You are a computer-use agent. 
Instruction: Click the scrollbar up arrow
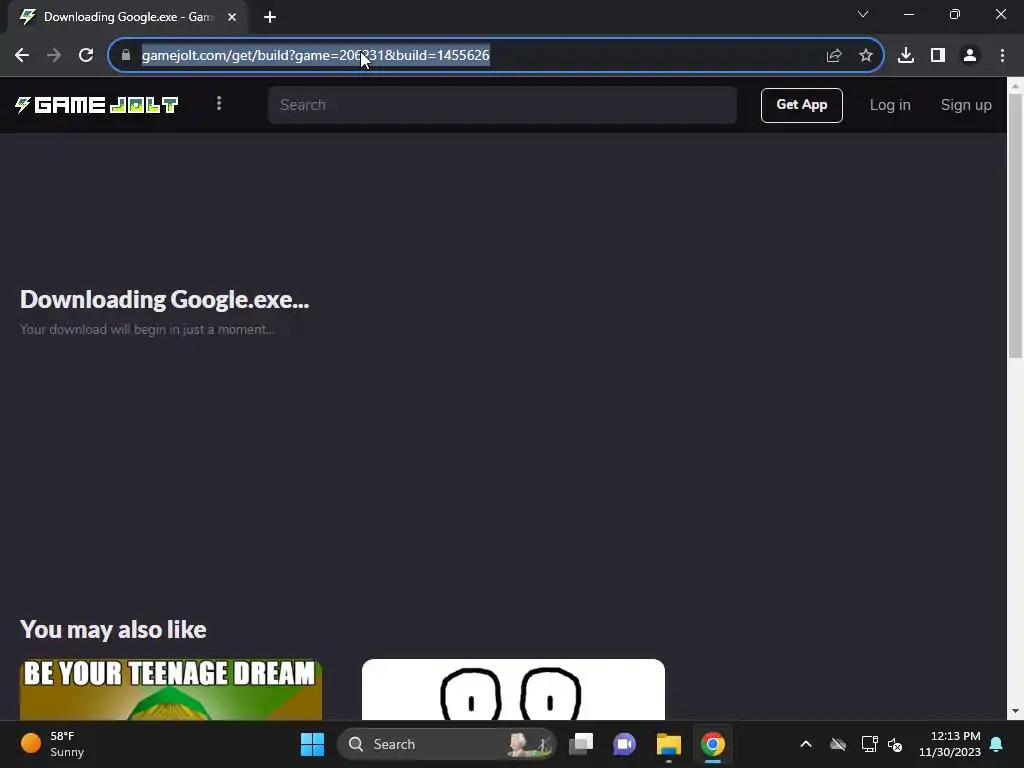[1015, 86]
